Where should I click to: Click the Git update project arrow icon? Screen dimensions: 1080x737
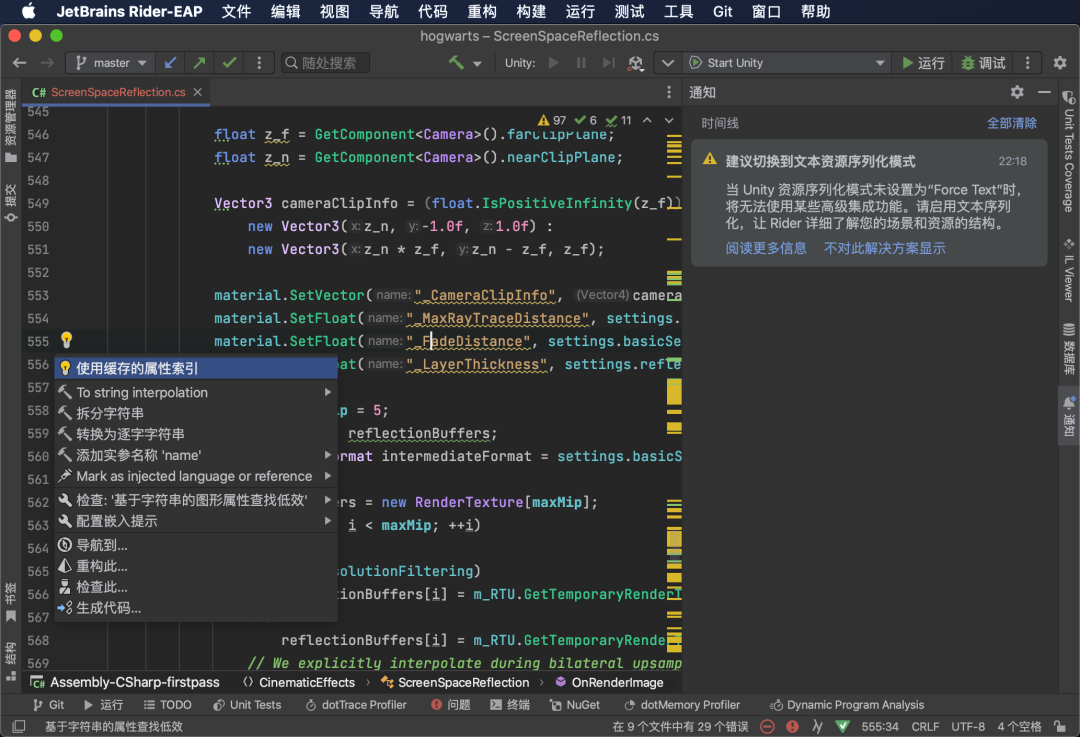coord(170,63)
